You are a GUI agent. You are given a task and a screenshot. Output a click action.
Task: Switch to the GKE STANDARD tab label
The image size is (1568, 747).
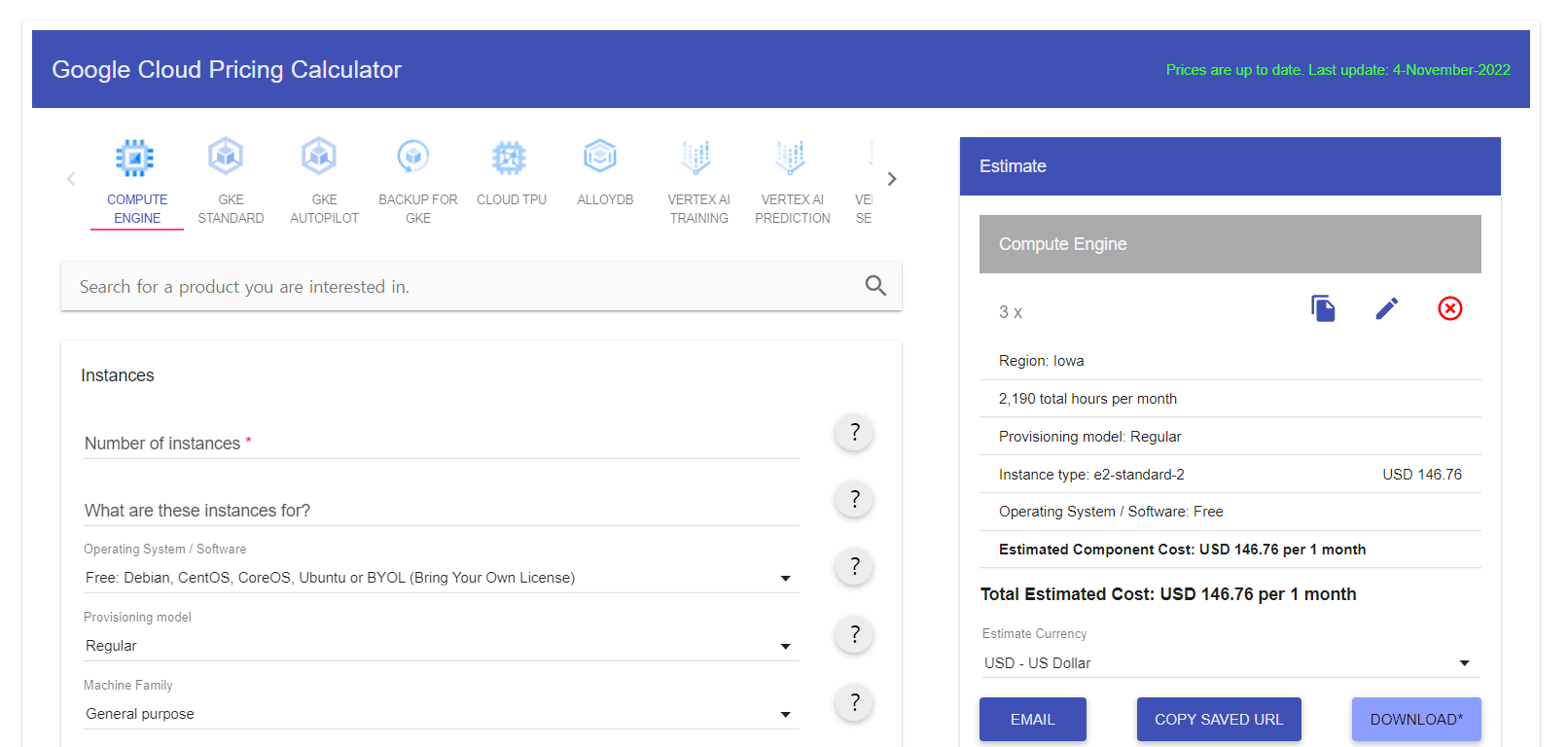pos(231,209)
